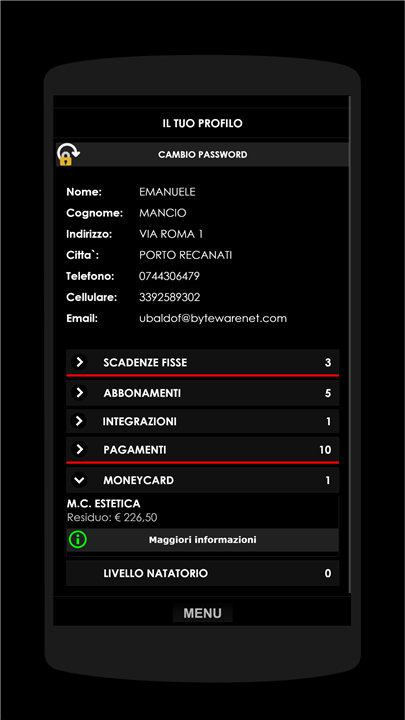The height and width of the screenshot is (720, 405).
Task: Open the MENU button at bottom
Action: click(202, 613)
